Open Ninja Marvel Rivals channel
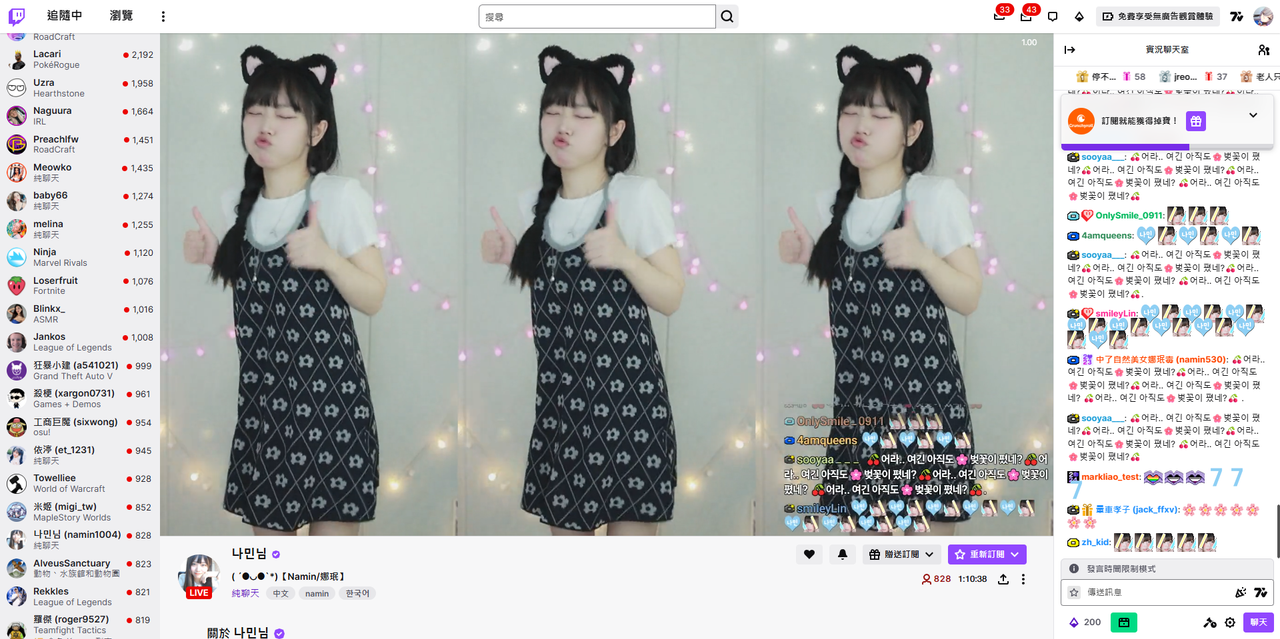This screenshot has width=1280, height=639. point(80,257)
